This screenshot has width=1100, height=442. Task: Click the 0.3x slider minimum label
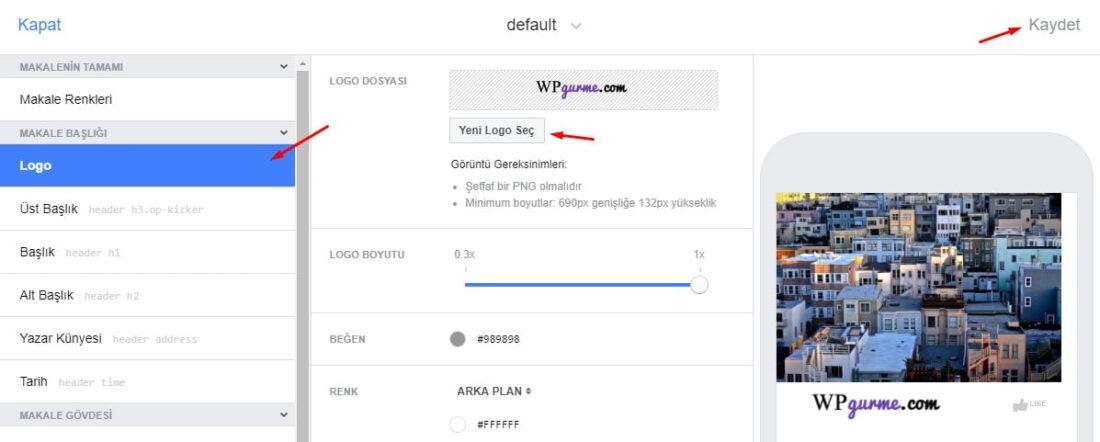pyautogui.click(x=464, y=254)
